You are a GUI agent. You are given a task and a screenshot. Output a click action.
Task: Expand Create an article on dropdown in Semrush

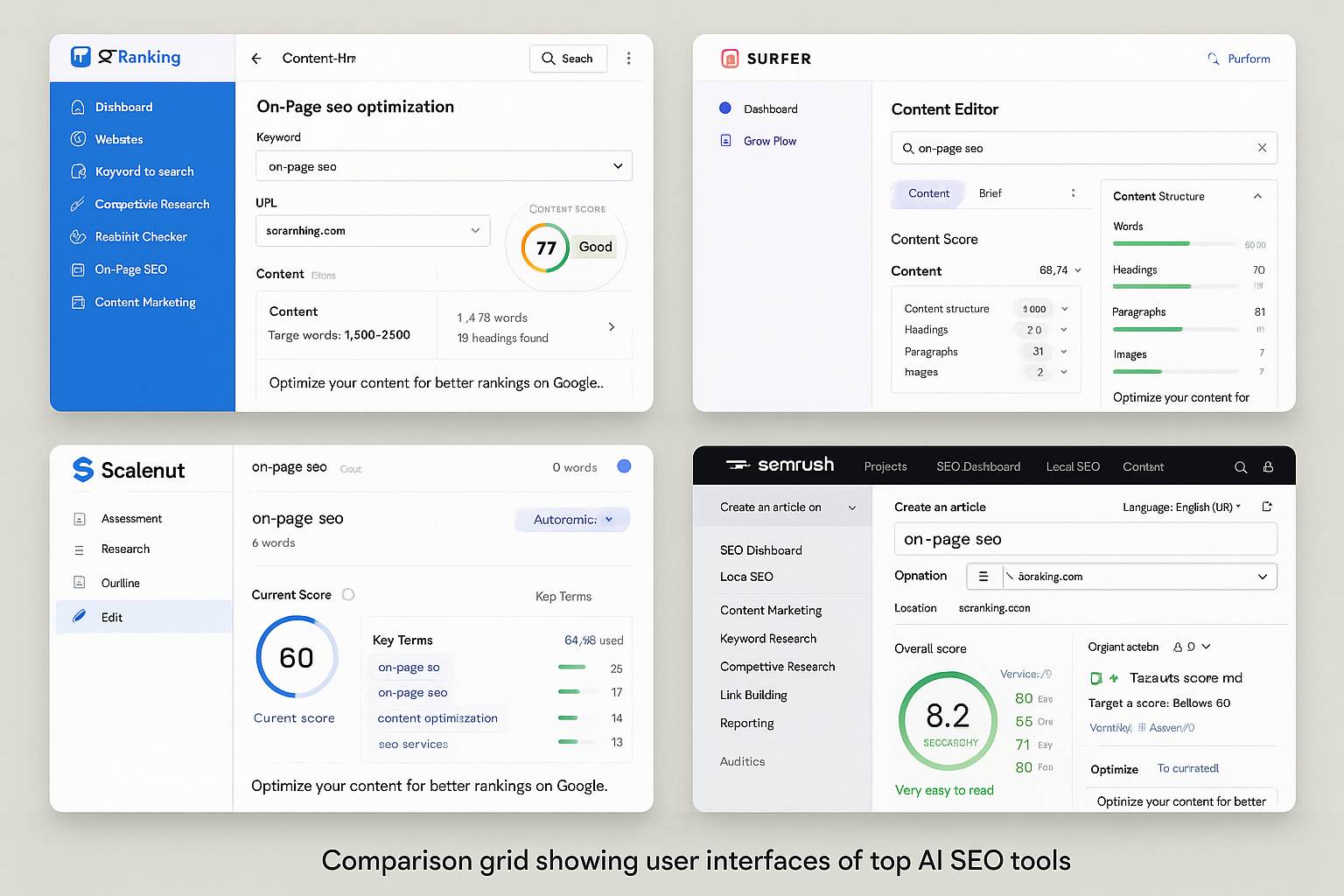click(852, 507)
